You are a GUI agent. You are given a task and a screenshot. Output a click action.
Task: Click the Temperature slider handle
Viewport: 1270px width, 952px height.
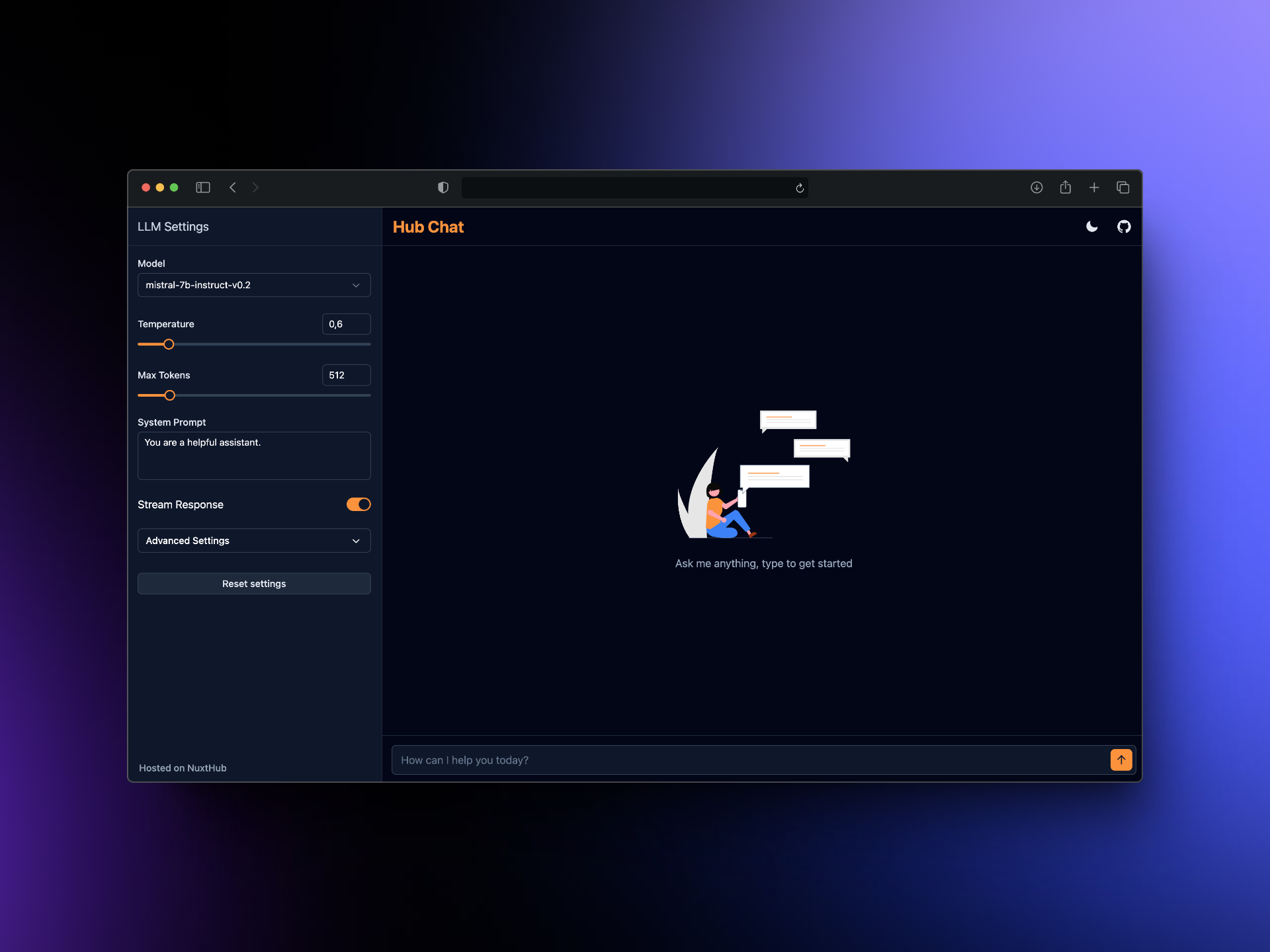point(169,344)
